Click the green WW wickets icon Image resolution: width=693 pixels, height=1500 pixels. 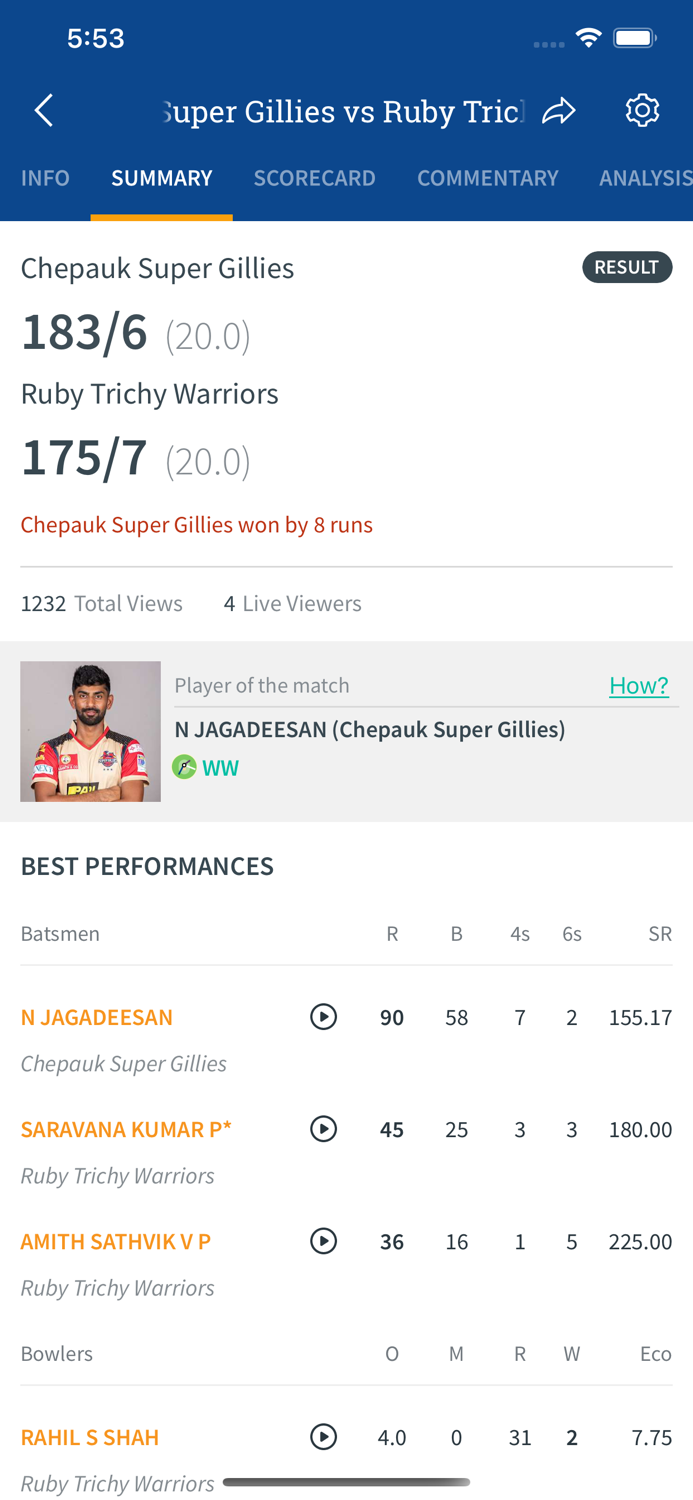tap(186, 767)
